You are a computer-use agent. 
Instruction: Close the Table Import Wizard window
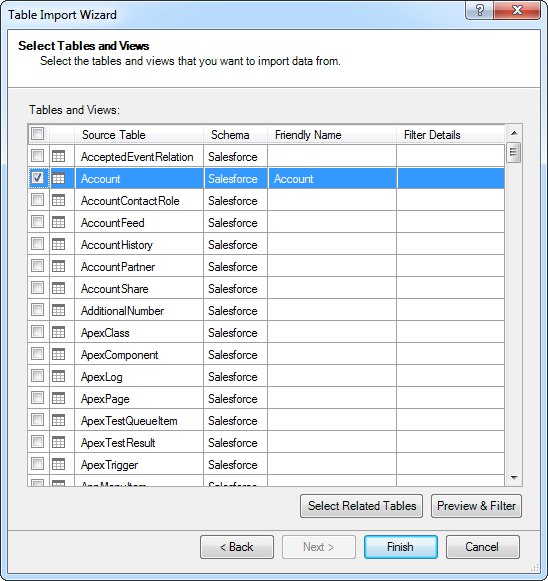(517, 10)
